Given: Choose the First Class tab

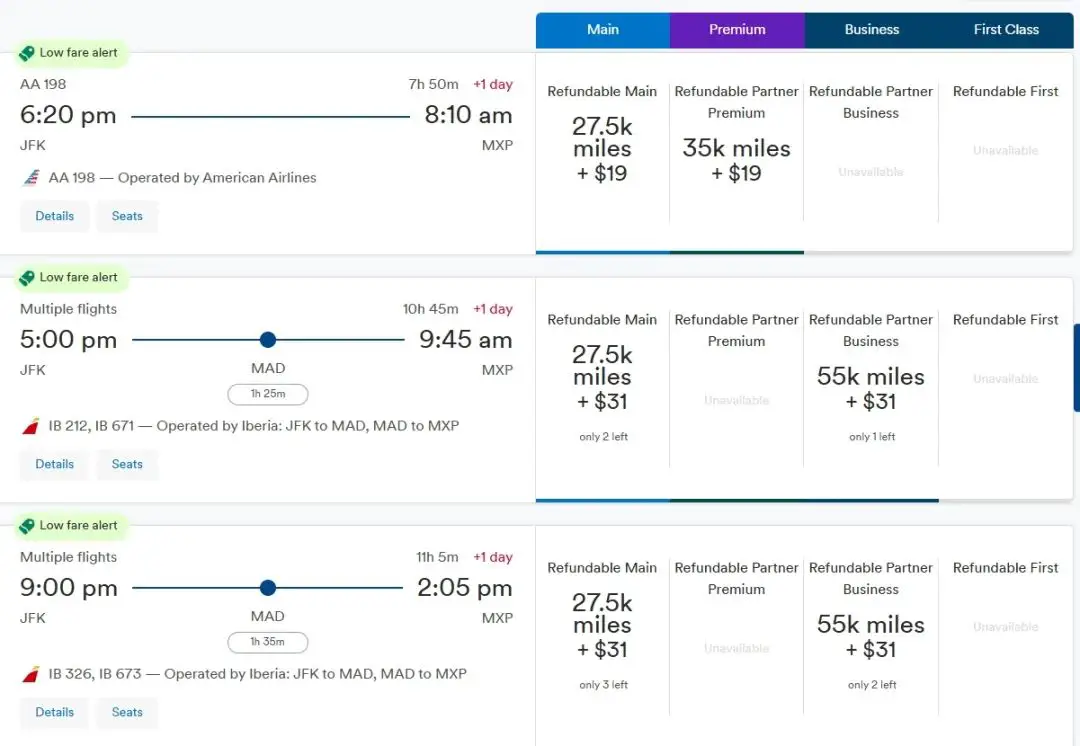Looking at the screenshot, I should point(1006,30).
